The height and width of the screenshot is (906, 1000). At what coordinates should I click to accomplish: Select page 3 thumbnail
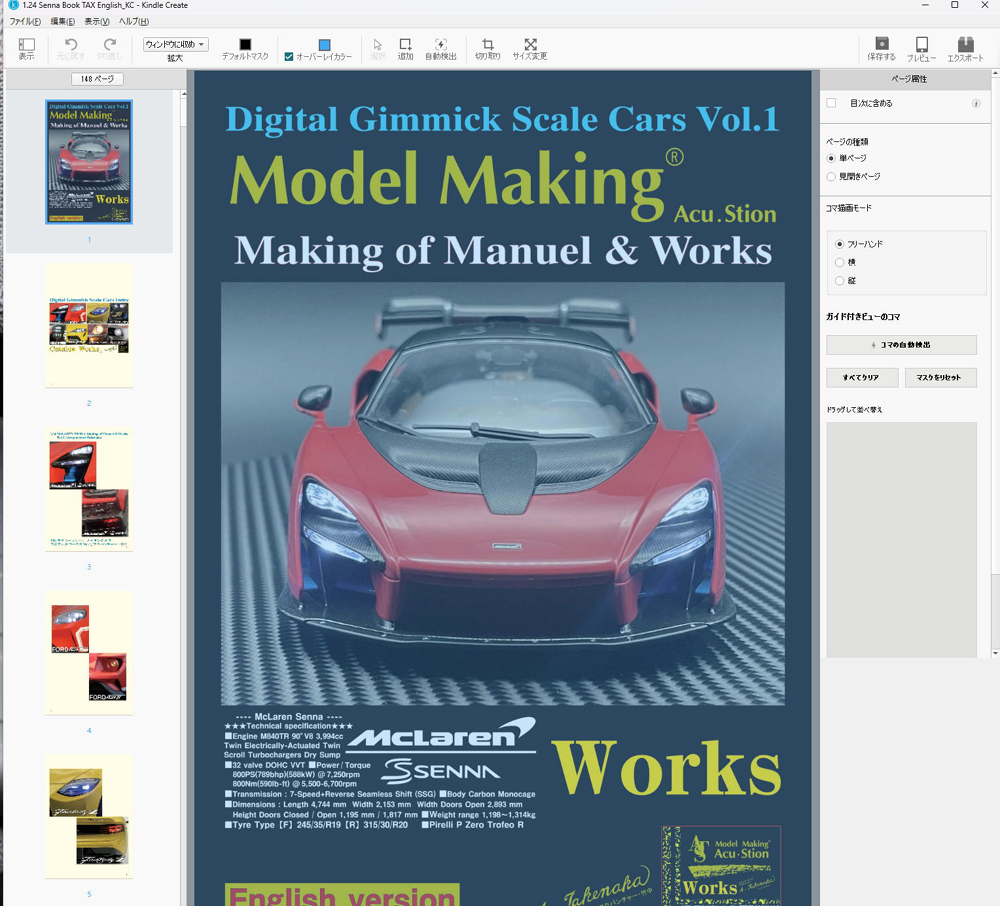pyautogui.click(x=89, y=489)
